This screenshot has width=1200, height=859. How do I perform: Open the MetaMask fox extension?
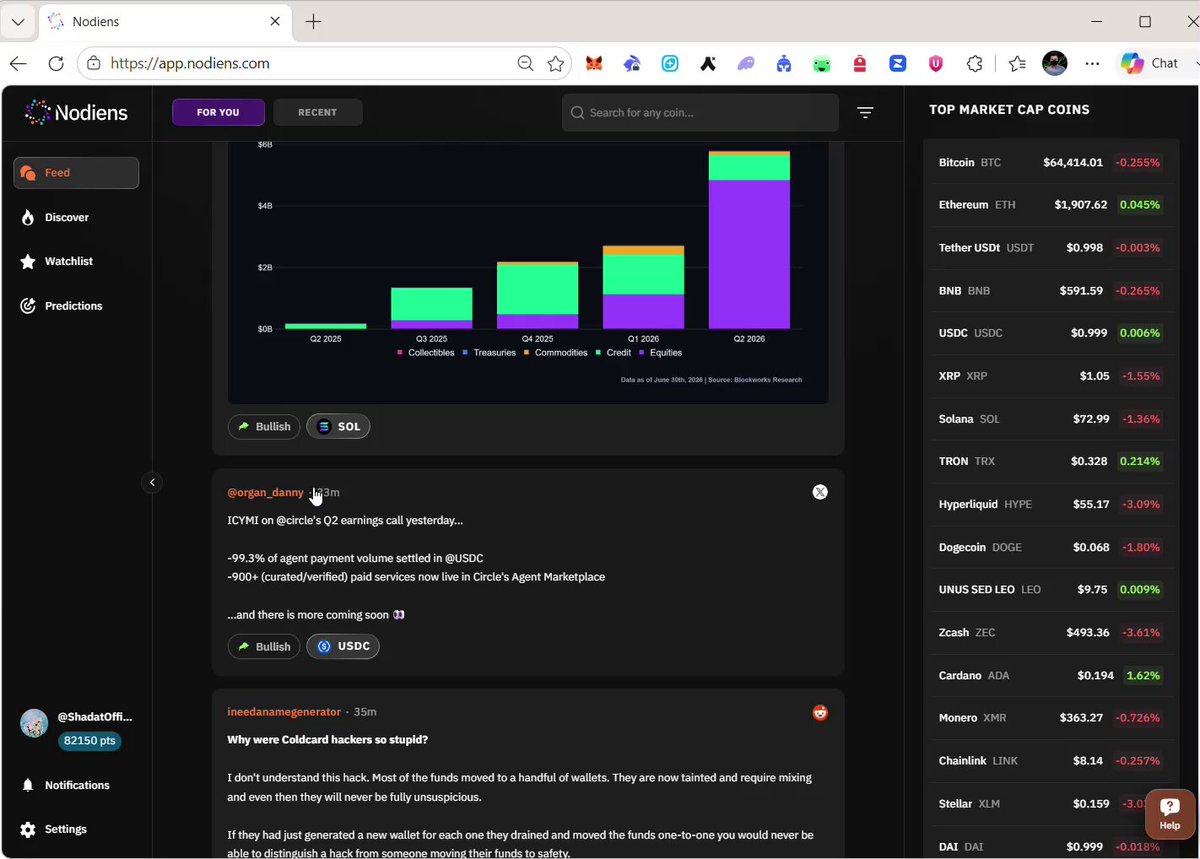click(594, 63)
